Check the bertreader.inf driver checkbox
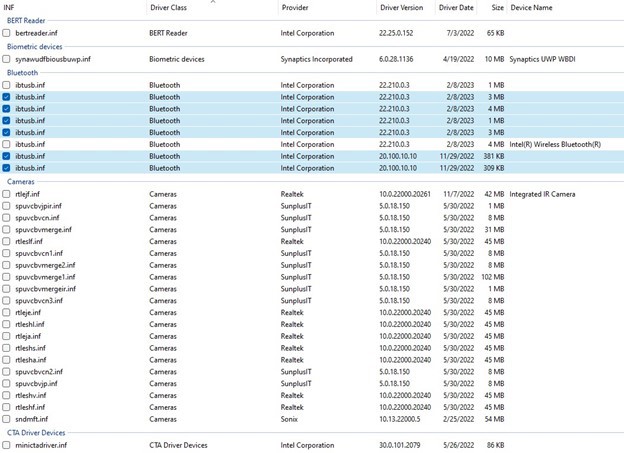624x453 pixels. tap(7, 33)
